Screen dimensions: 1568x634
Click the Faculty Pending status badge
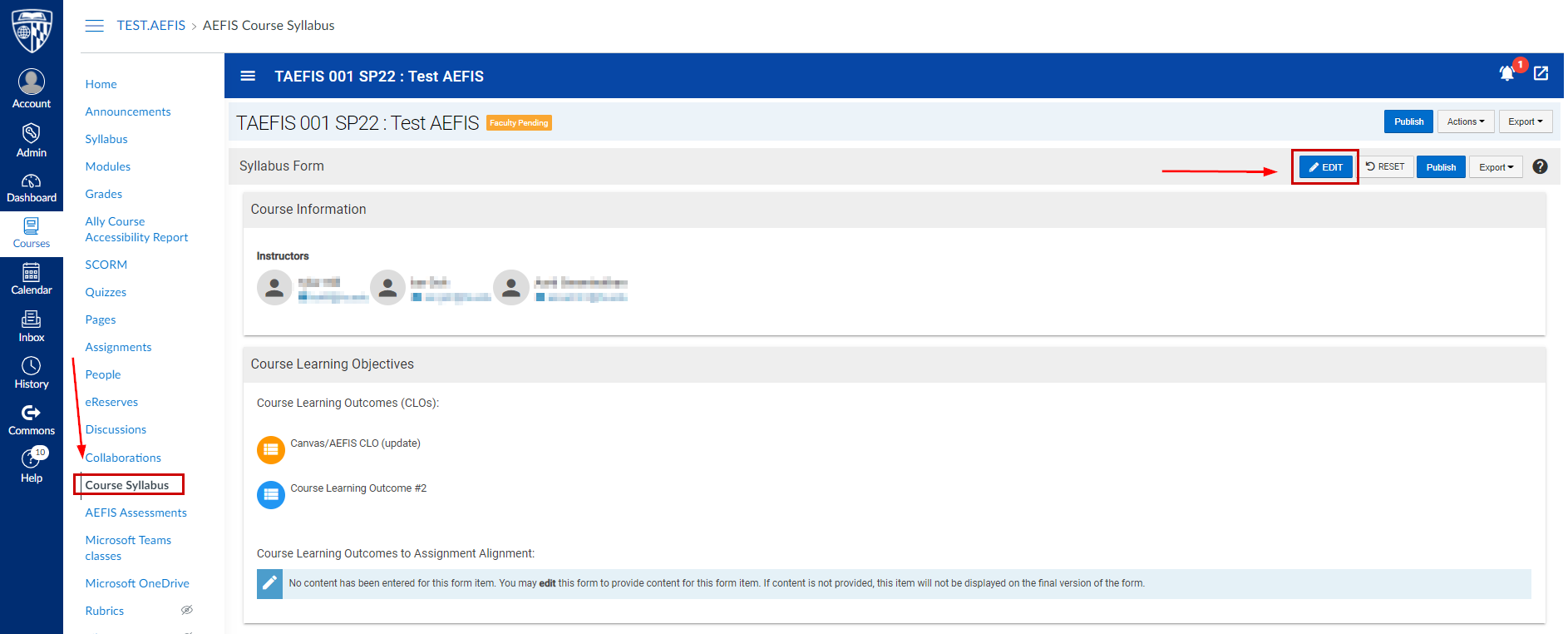[519, 123]
